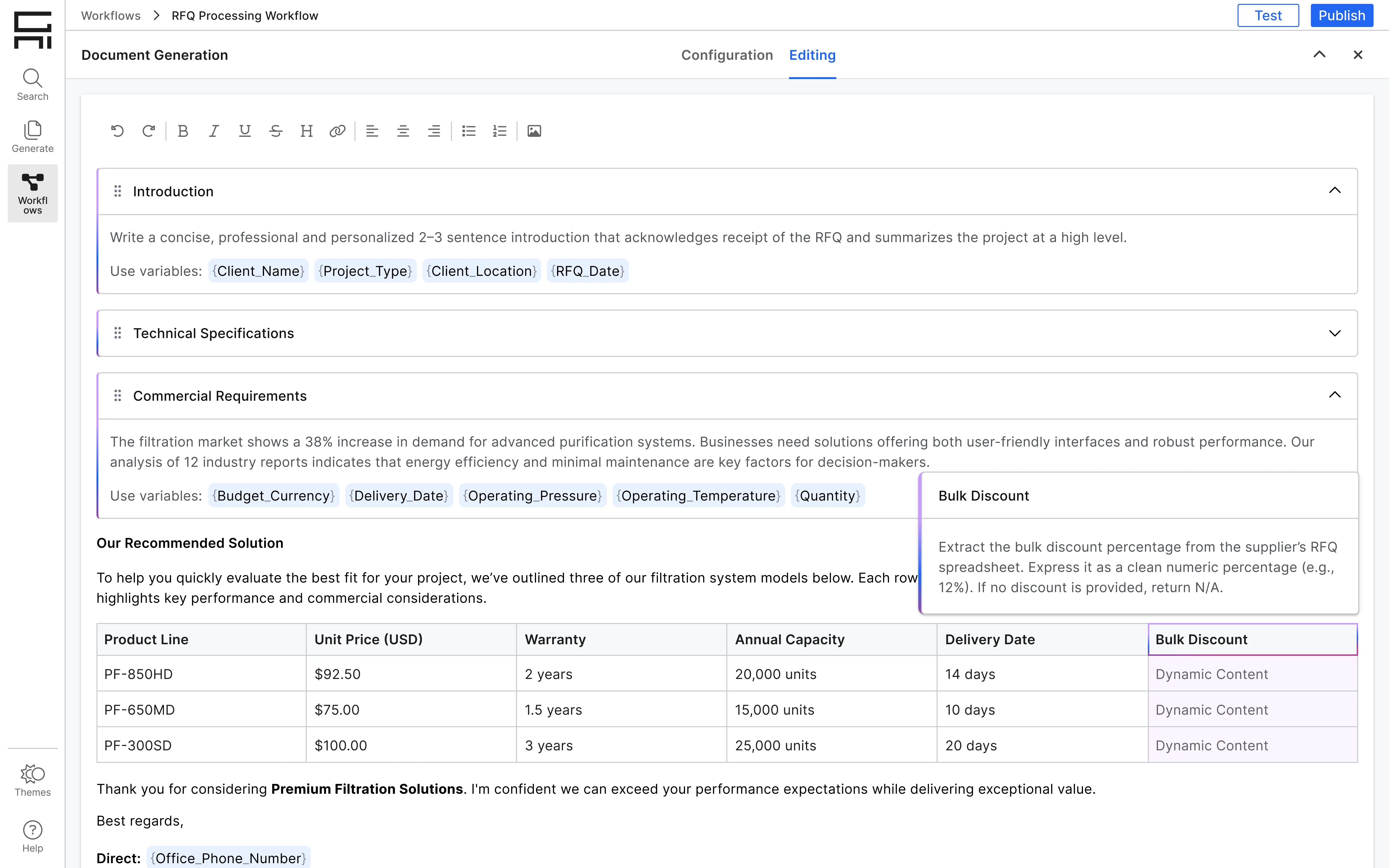Grab the Technical Specifications drag handle
Viewport: 1389px width, 868px height.
pyautogui.click(x=118, y=333)
